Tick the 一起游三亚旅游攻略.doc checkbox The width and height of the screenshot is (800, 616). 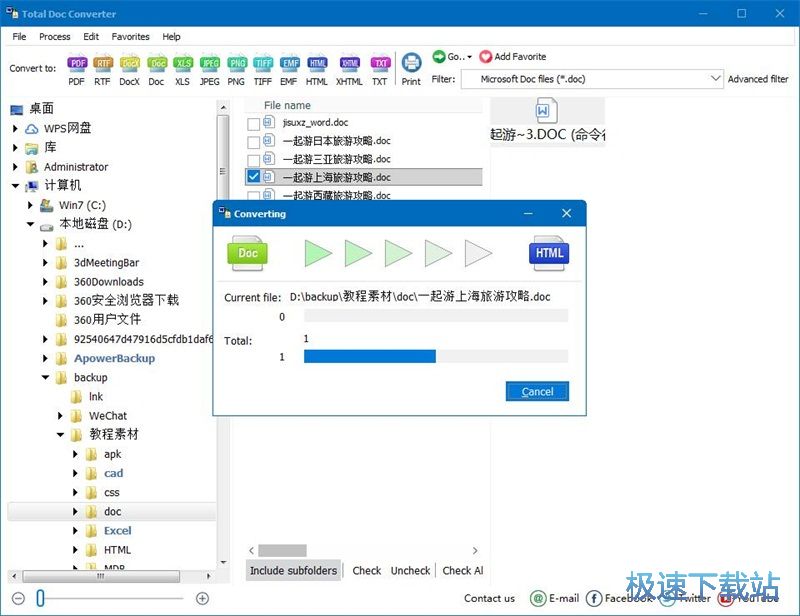click(253, 160)
